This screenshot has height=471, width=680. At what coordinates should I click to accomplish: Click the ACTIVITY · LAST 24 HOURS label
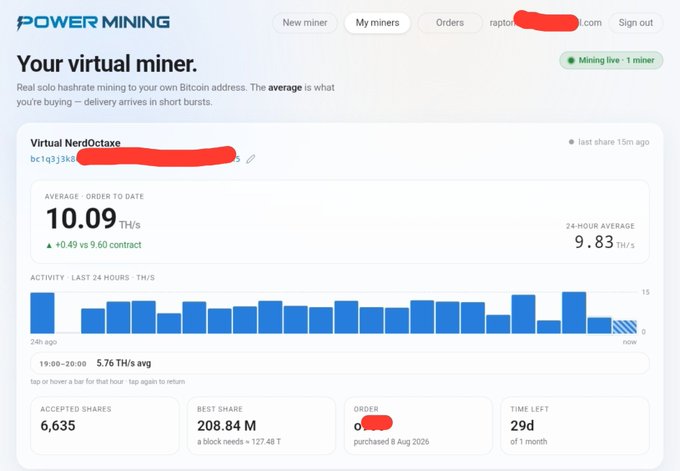pyautogui.click(x=92, y=278)
